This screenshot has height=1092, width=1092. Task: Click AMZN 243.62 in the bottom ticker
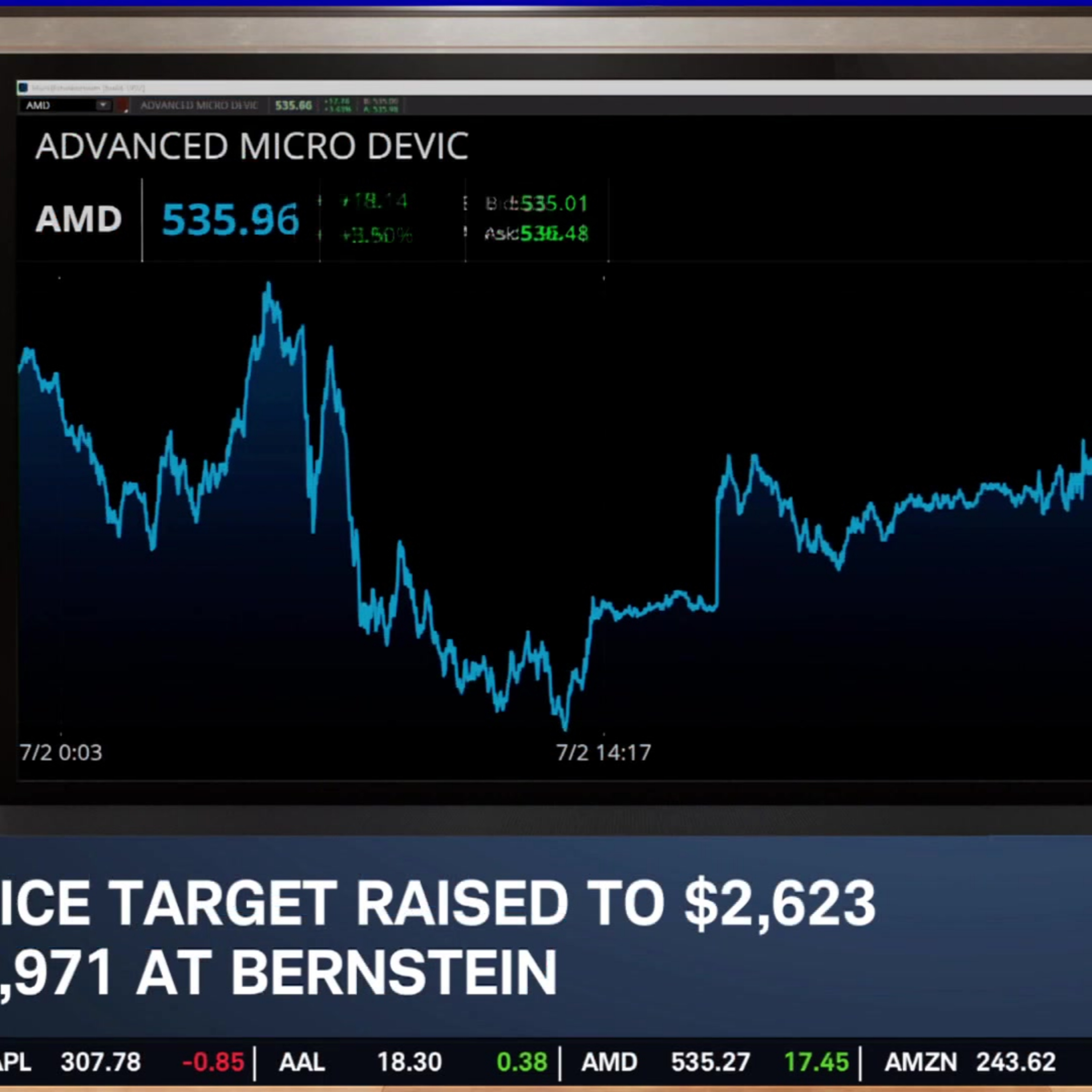click(x=970, y=1063)
